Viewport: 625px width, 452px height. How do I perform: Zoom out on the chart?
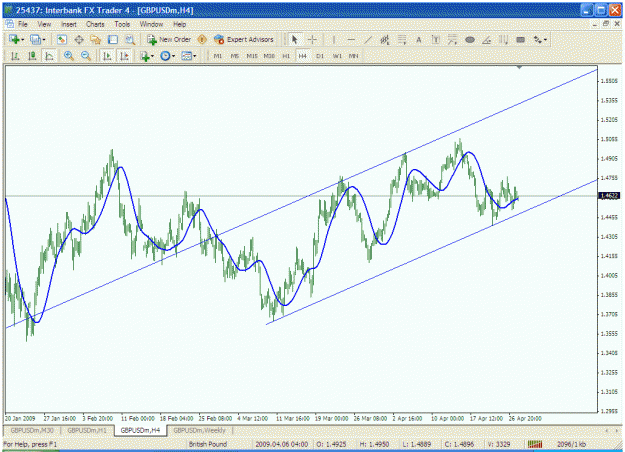point(86,56)
